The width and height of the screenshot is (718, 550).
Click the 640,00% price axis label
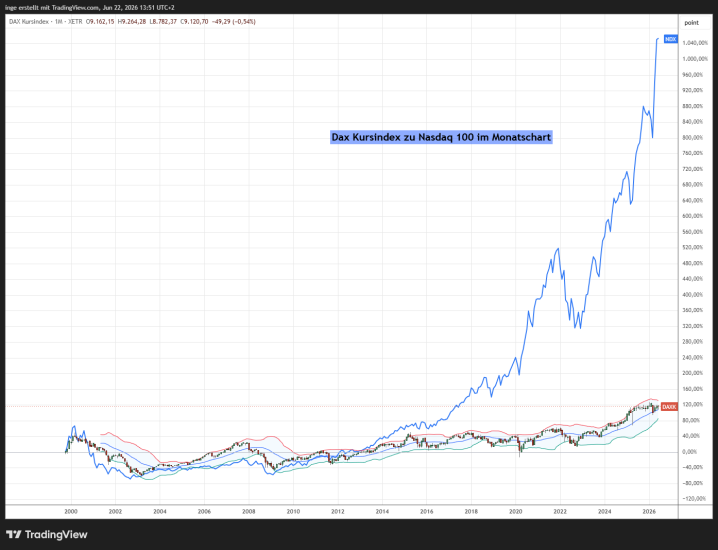693,200
